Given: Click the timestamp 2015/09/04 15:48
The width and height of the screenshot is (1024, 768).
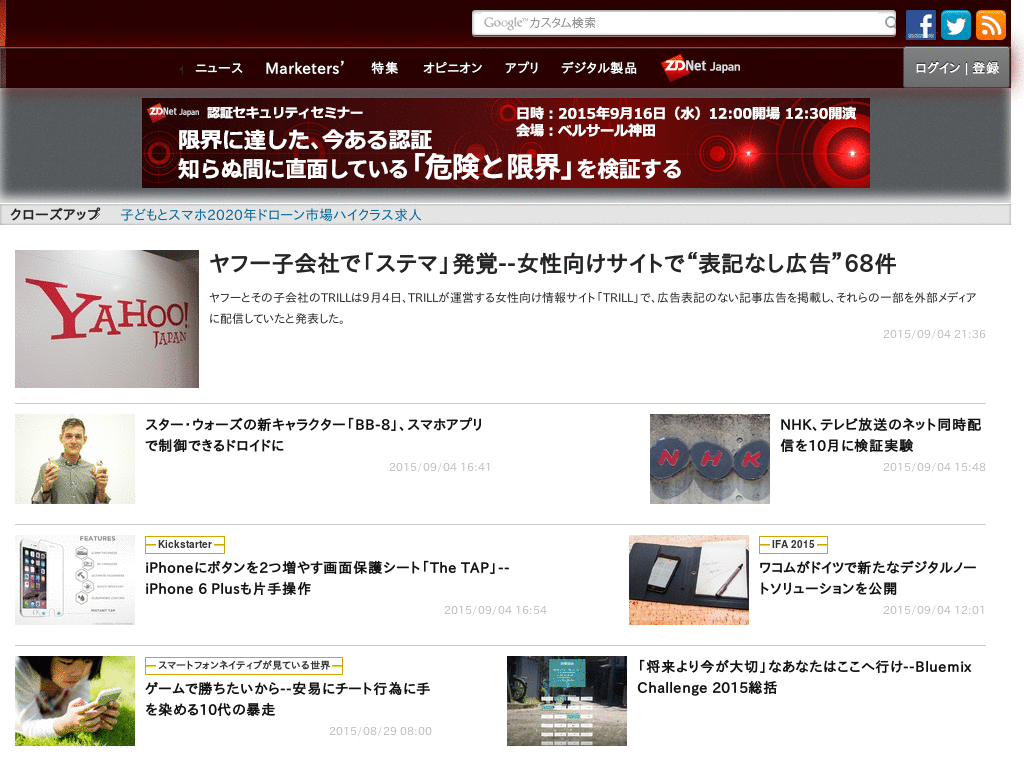Looking at the screenshot, I should coord(935,468).
